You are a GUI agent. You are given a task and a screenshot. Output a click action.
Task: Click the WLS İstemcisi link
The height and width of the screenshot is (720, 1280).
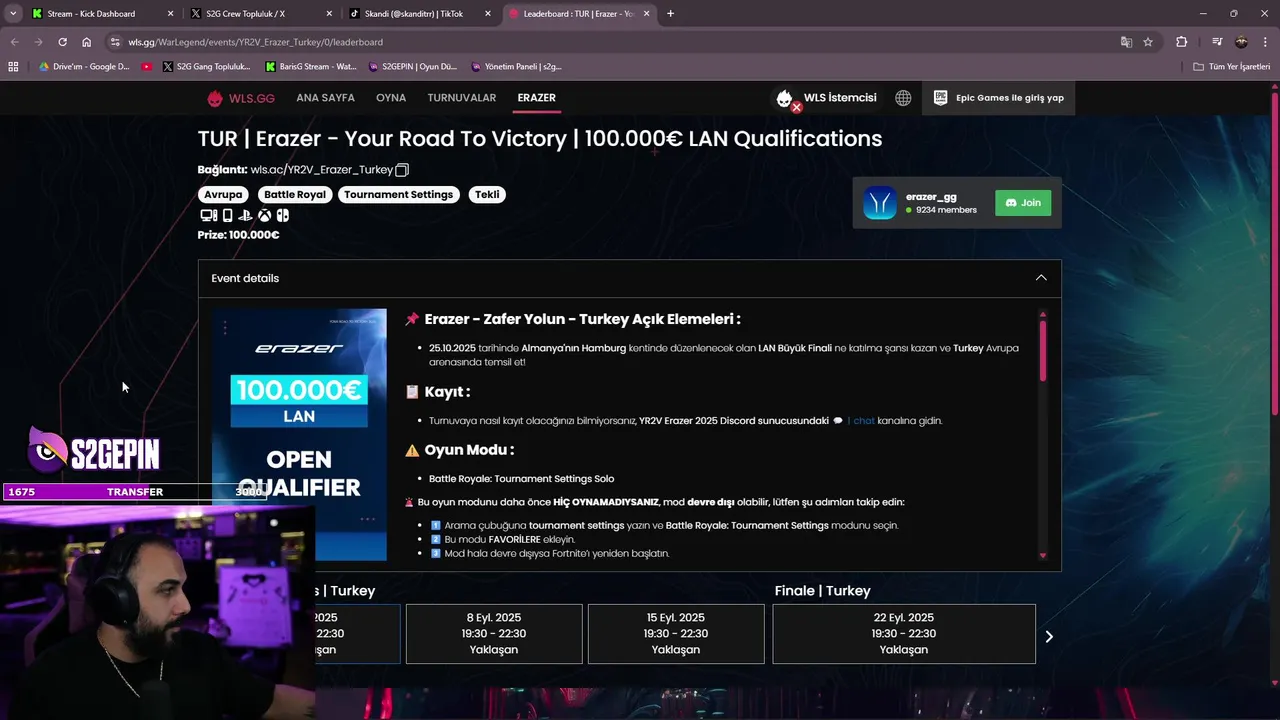coord(840,98)
